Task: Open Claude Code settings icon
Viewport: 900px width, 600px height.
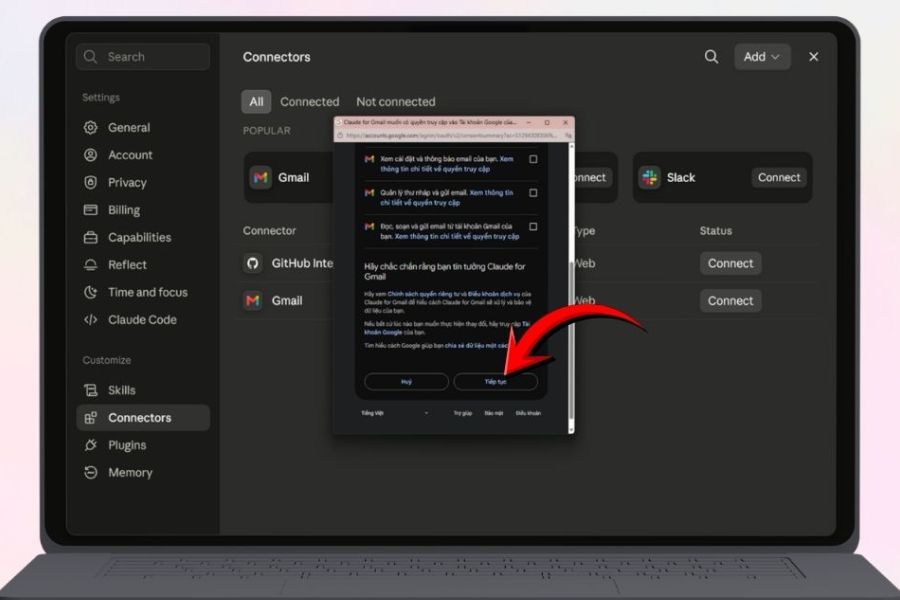Action: click(x=91, y=320)
